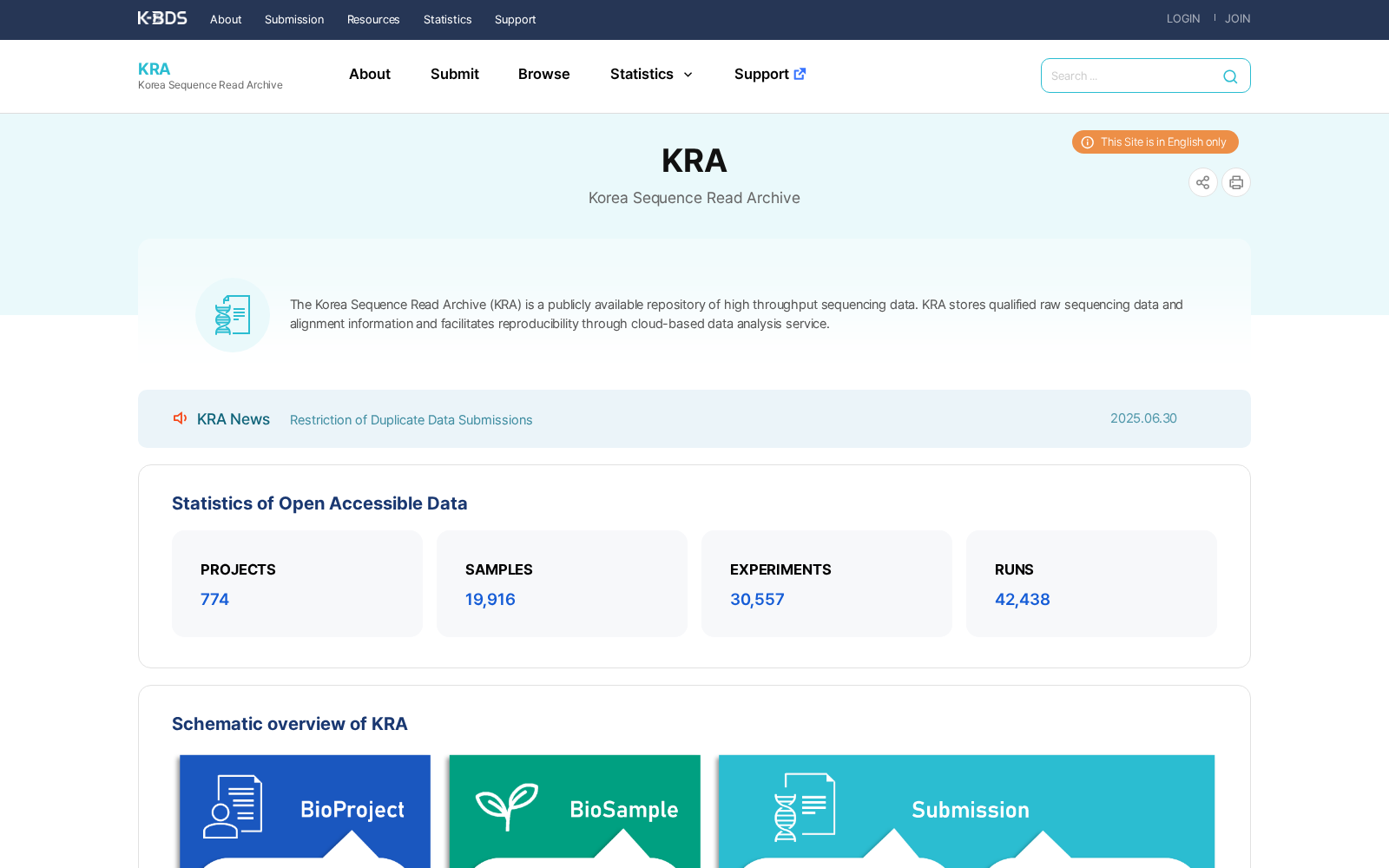Click the search magnifier icon

[x=1230, y=76]
